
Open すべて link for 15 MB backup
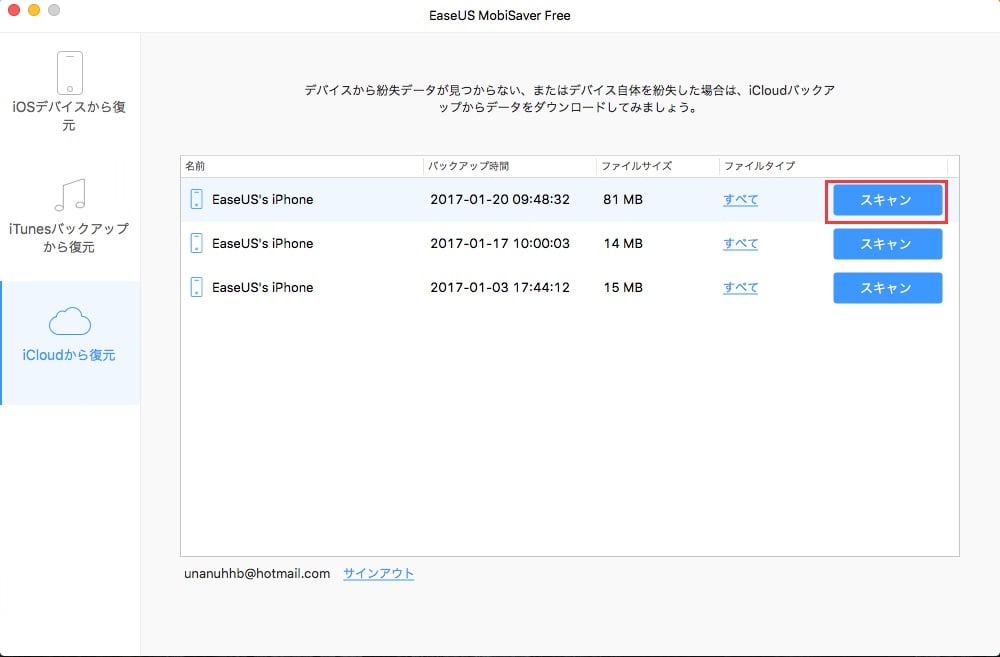[x=740, y=288]
